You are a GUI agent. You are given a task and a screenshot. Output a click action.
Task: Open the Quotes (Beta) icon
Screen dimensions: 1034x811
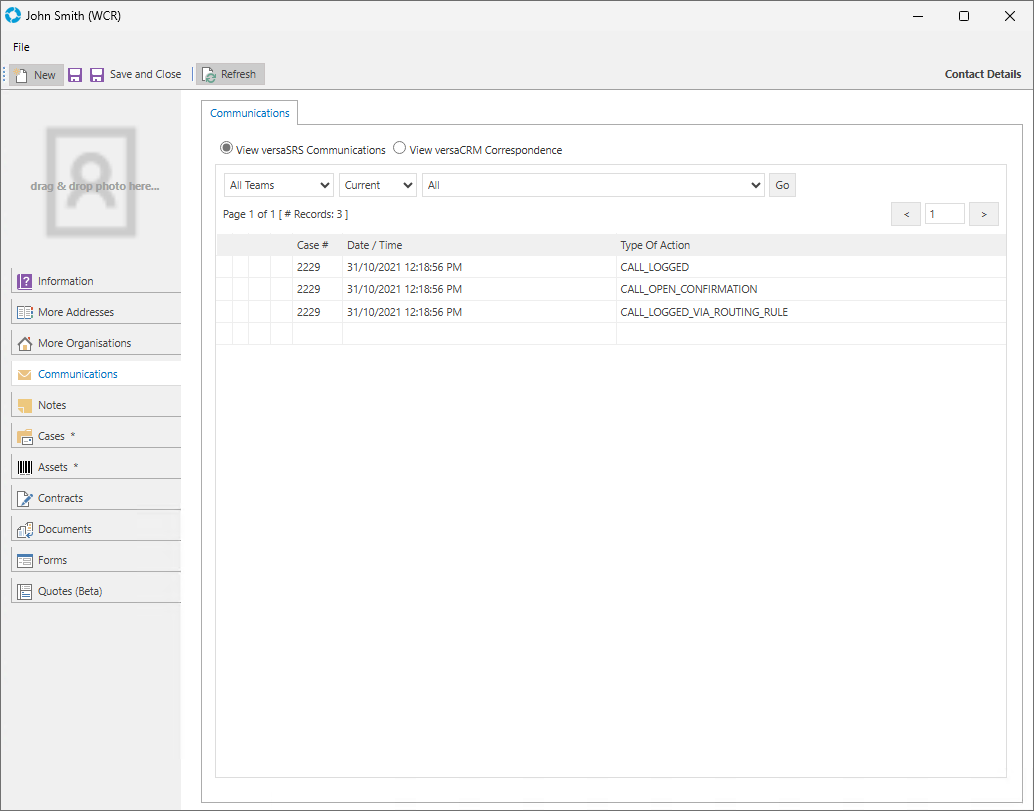[25, 591]
